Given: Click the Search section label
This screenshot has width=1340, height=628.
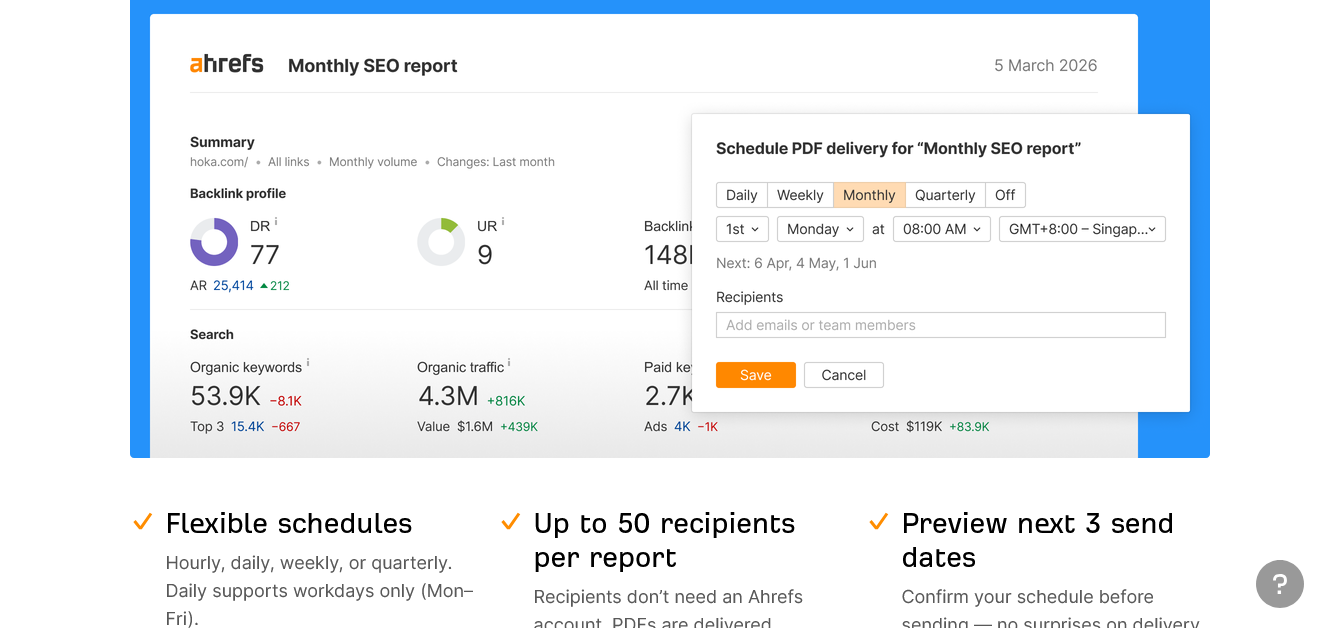Looking at the screenshot, I should click(x=212, y=334).
